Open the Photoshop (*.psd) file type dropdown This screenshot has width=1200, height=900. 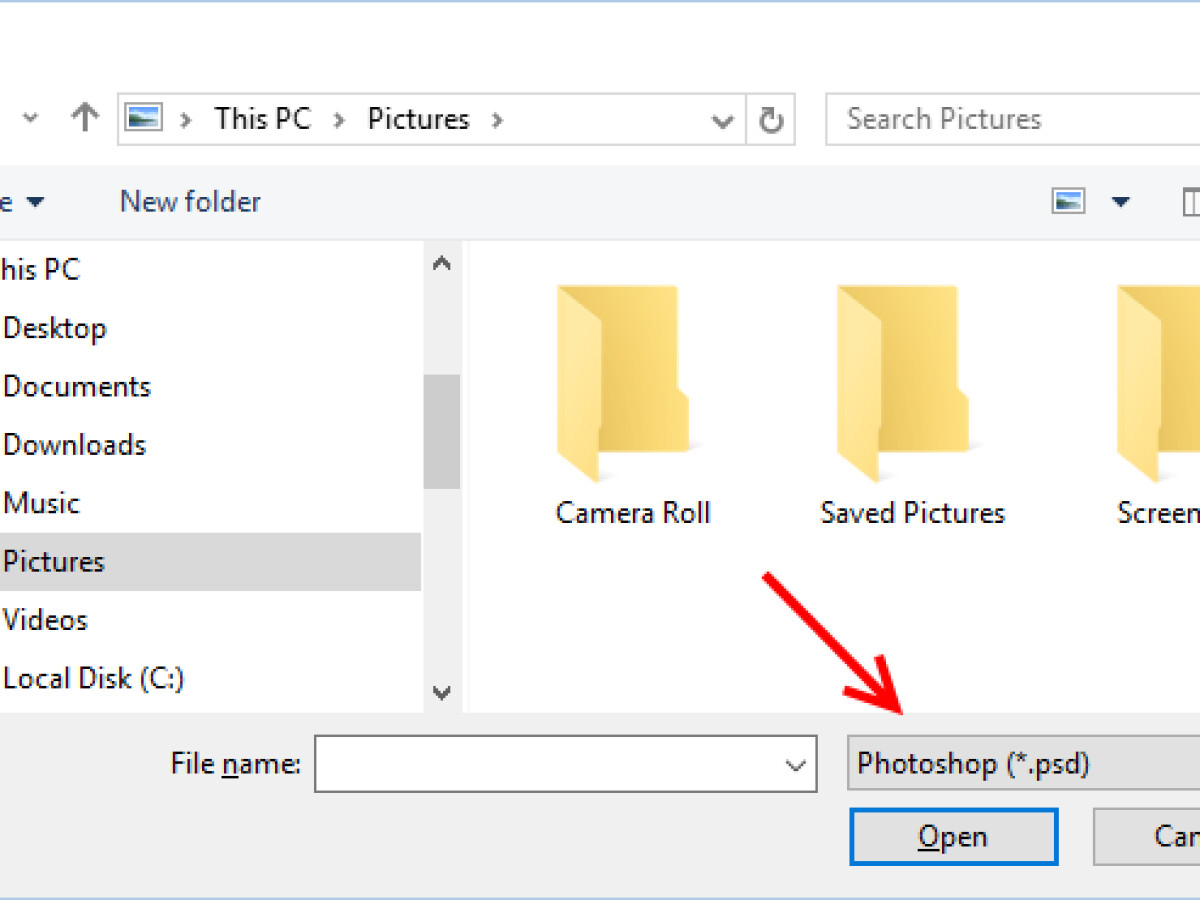pyautogui.click(x=1020, y=763)
